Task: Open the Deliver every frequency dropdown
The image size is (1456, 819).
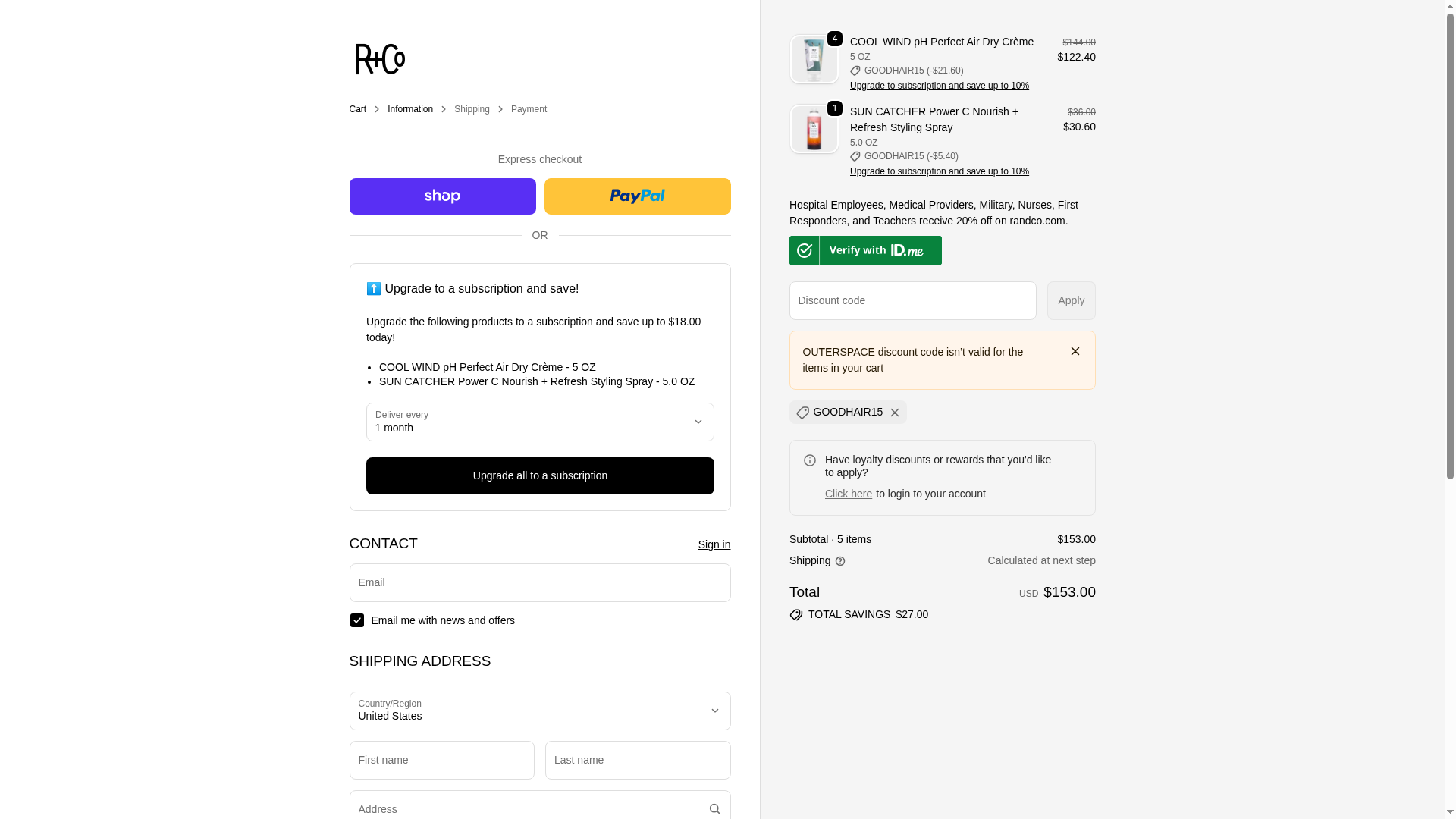Action: pos(539,422)
